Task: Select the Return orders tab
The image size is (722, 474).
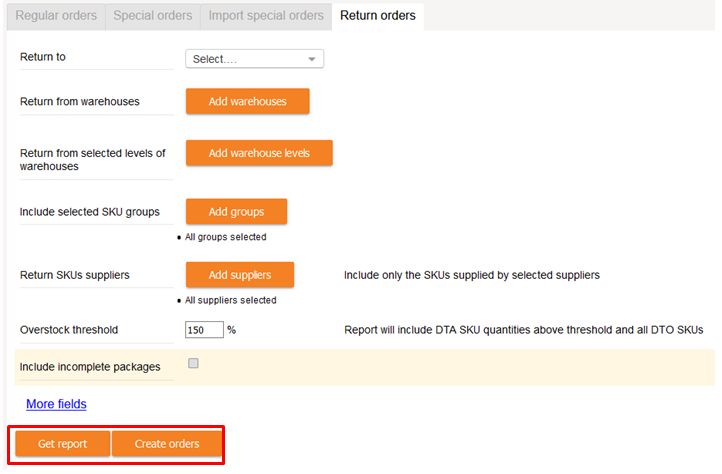Action: [x=377, y=16]
